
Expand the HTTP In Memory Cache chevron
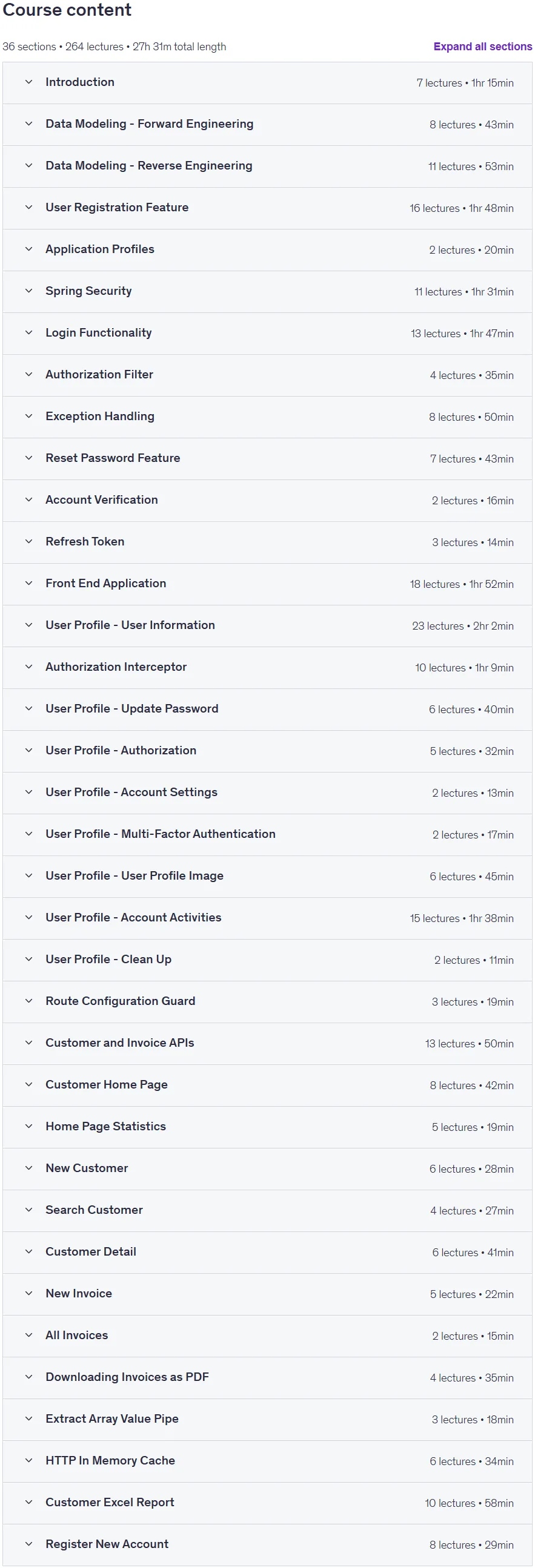[28, 1461]
